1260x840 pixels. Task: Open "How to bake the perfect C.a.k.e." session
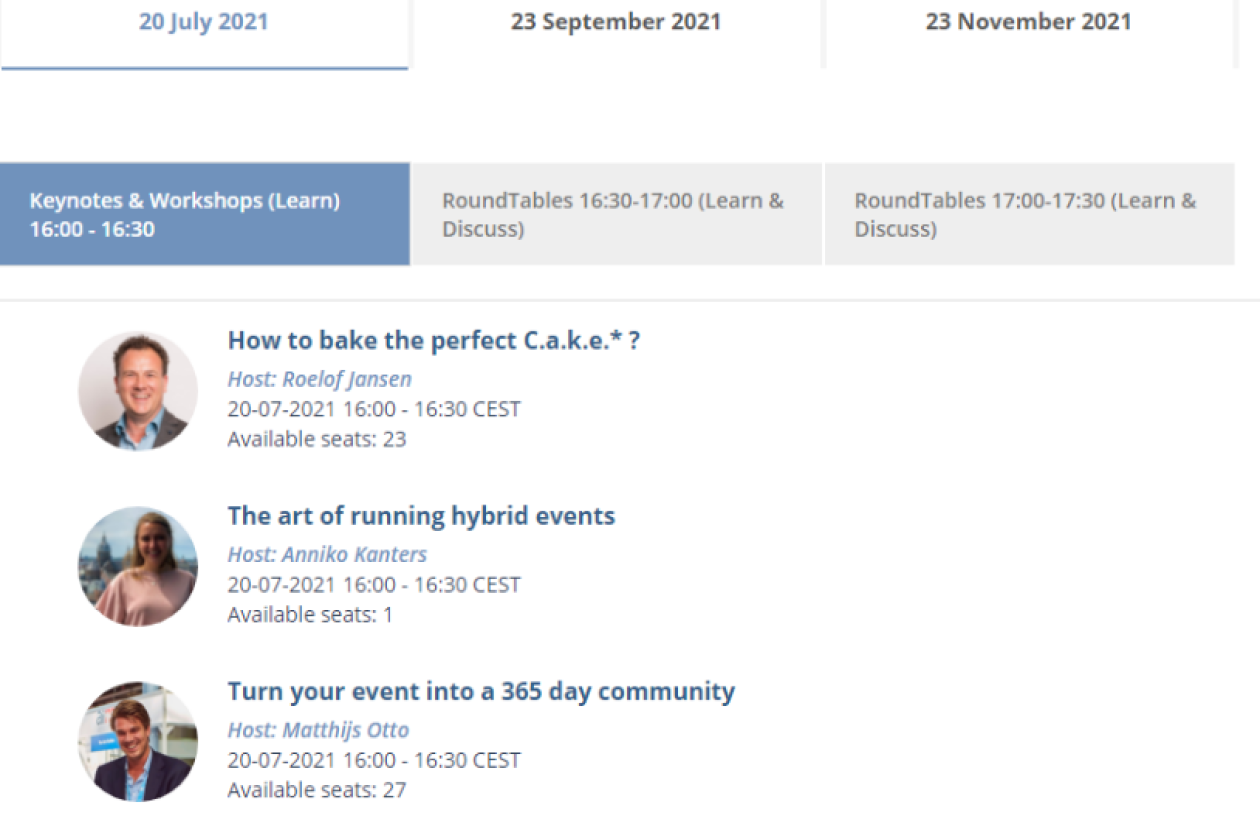point(433,340)
